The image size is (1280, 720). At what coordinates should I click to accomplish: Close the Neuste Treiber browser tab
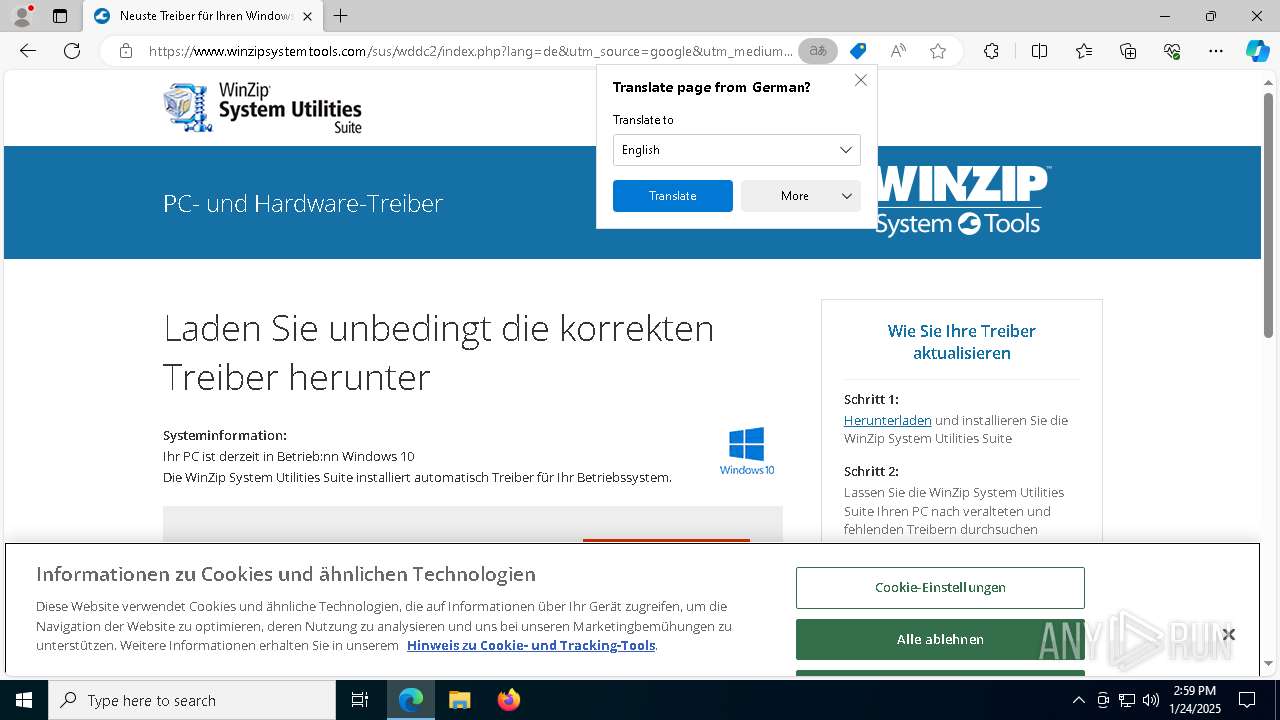(307, 16)
